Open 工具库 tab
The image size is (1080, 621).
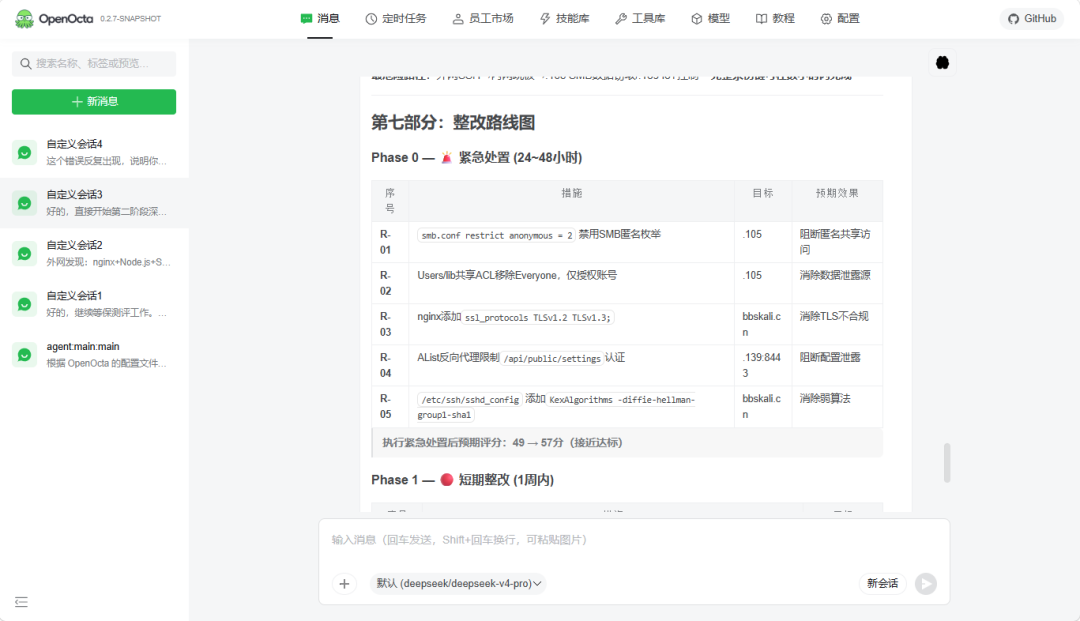click(641, 19)
